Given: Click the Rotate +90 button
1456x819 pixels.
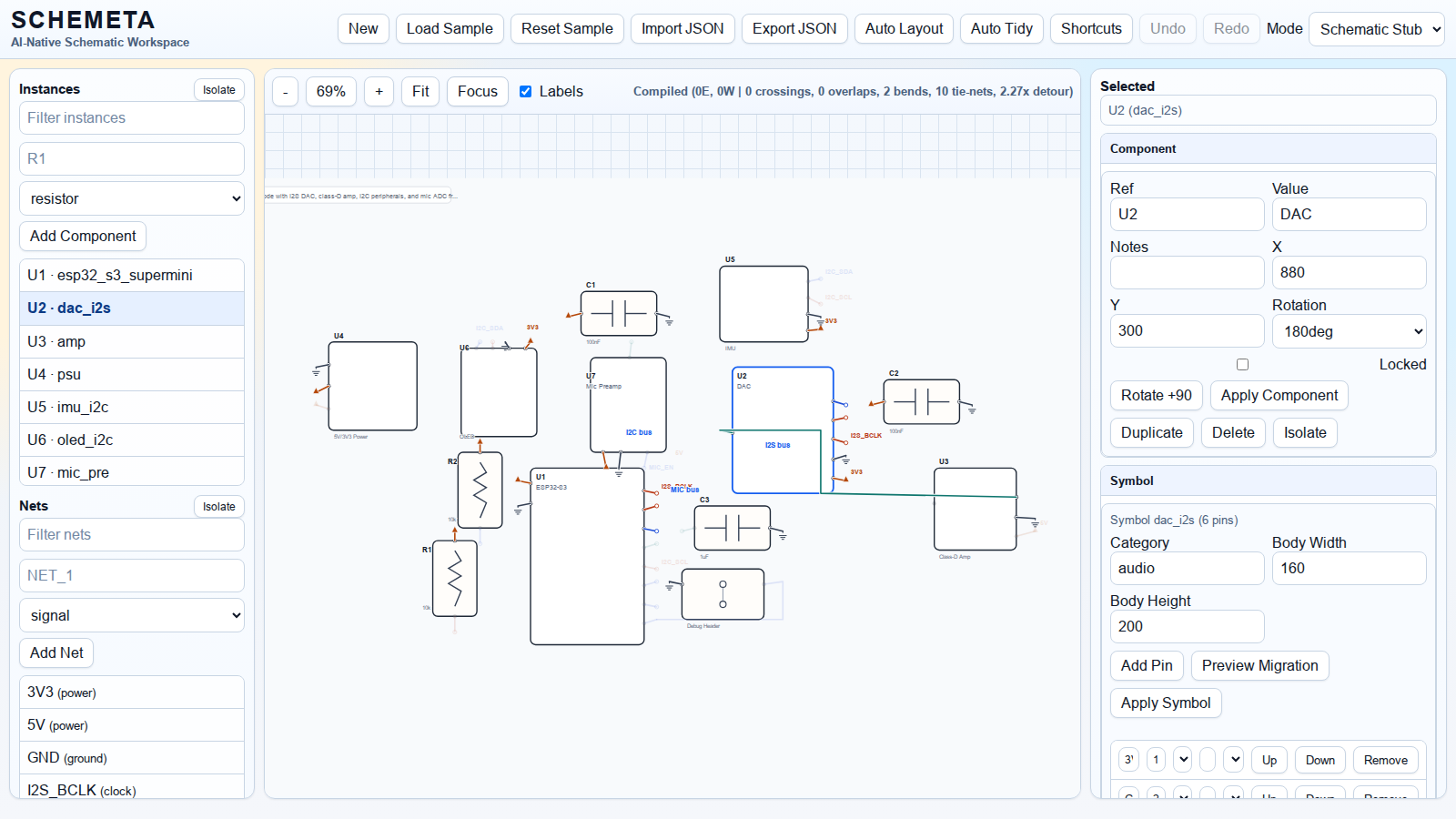Looking at the screenshot, I should click(x=1156, y=395).
